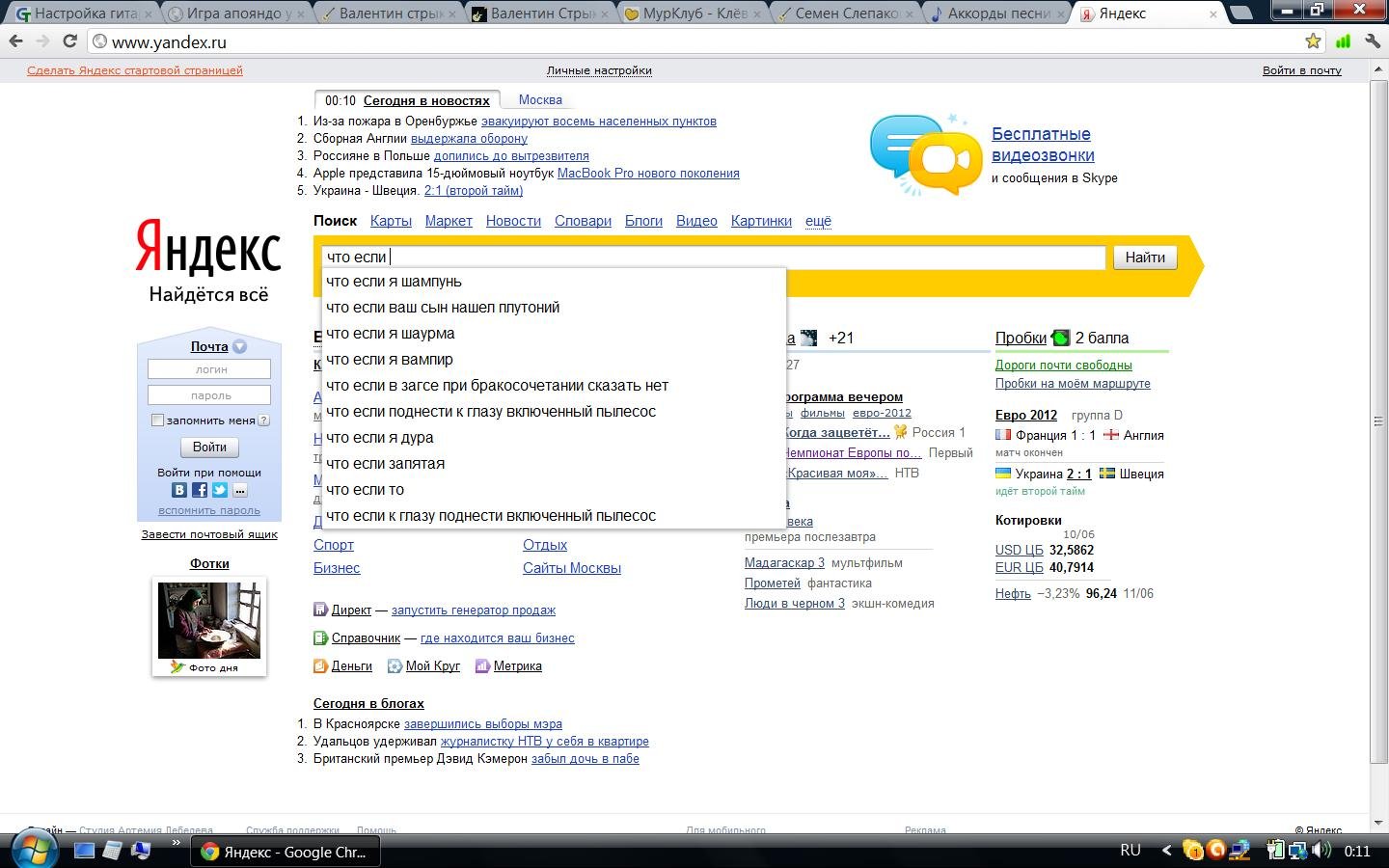Click Войти в почту link
Viewport: 1389px width, 868px height.
point(1301,70)
